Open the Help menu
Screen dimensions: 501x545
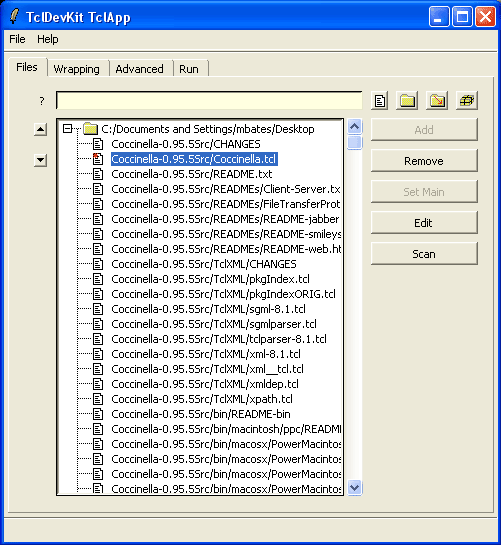[x=48, y=39]
